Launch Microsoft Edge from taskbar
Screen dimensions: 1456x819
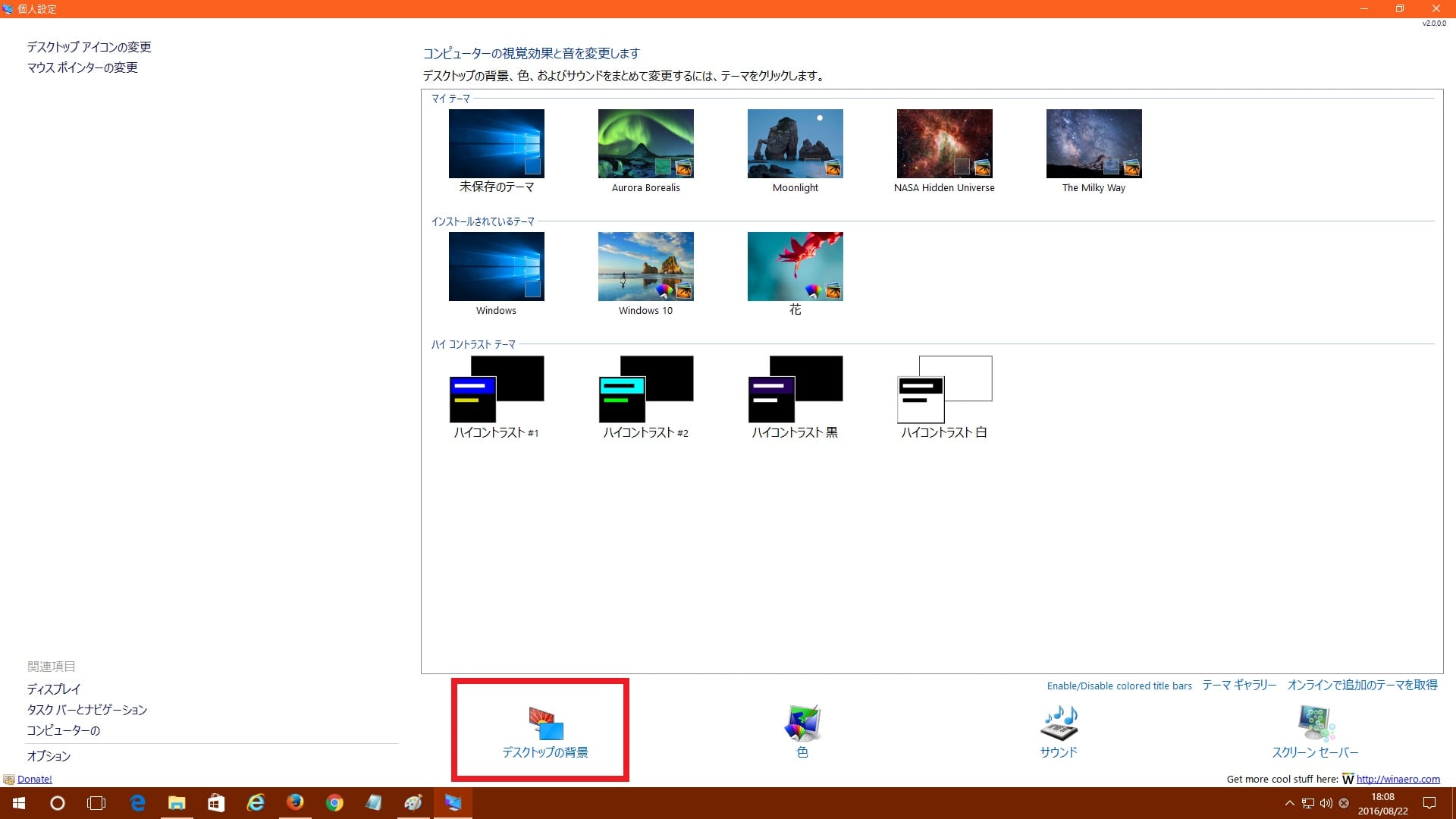137,803
